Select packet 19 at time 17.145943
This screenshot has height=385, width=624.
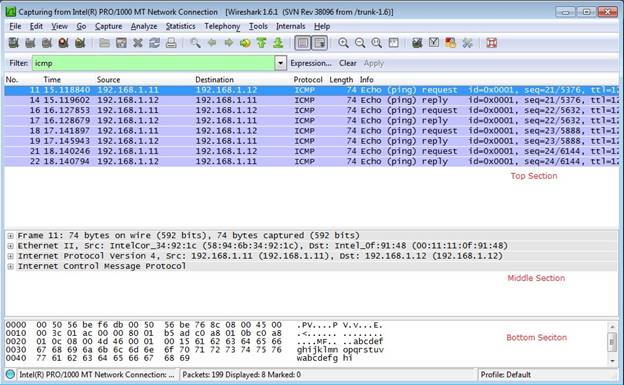(312, 141)
